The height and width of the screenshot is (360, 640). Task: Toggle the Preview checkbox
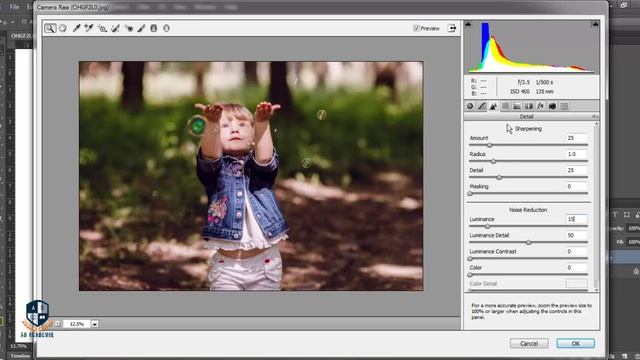[x=416, y=28]
